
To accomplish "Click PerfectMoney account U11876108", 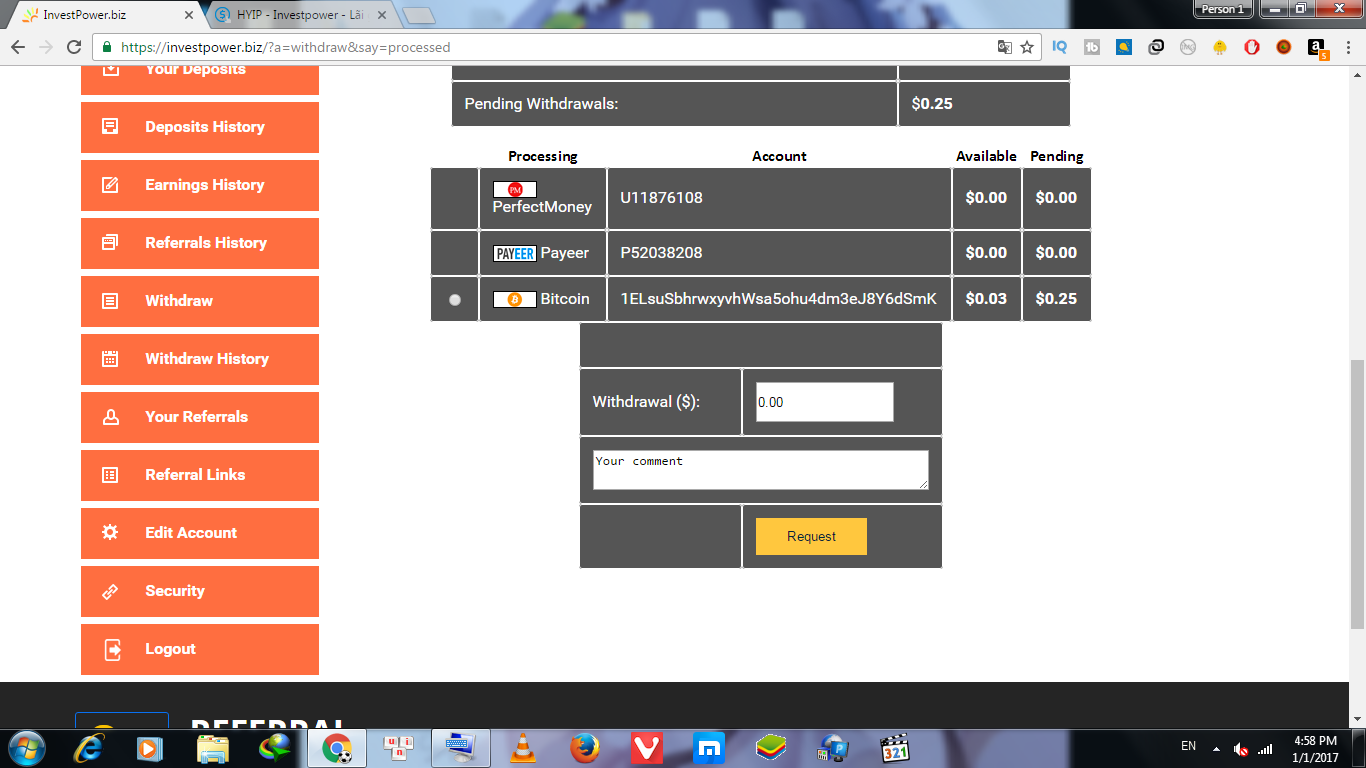I will pyautogui.click(x=661, y=198).
